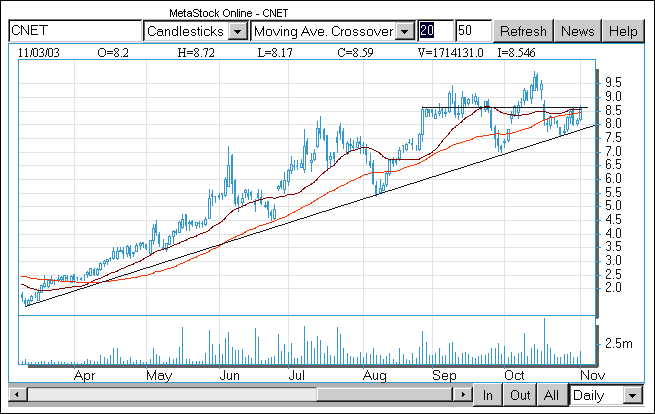The image size is (655, 414).
Task: Click the Aug label on the time axis
Action: pos(374,375)
